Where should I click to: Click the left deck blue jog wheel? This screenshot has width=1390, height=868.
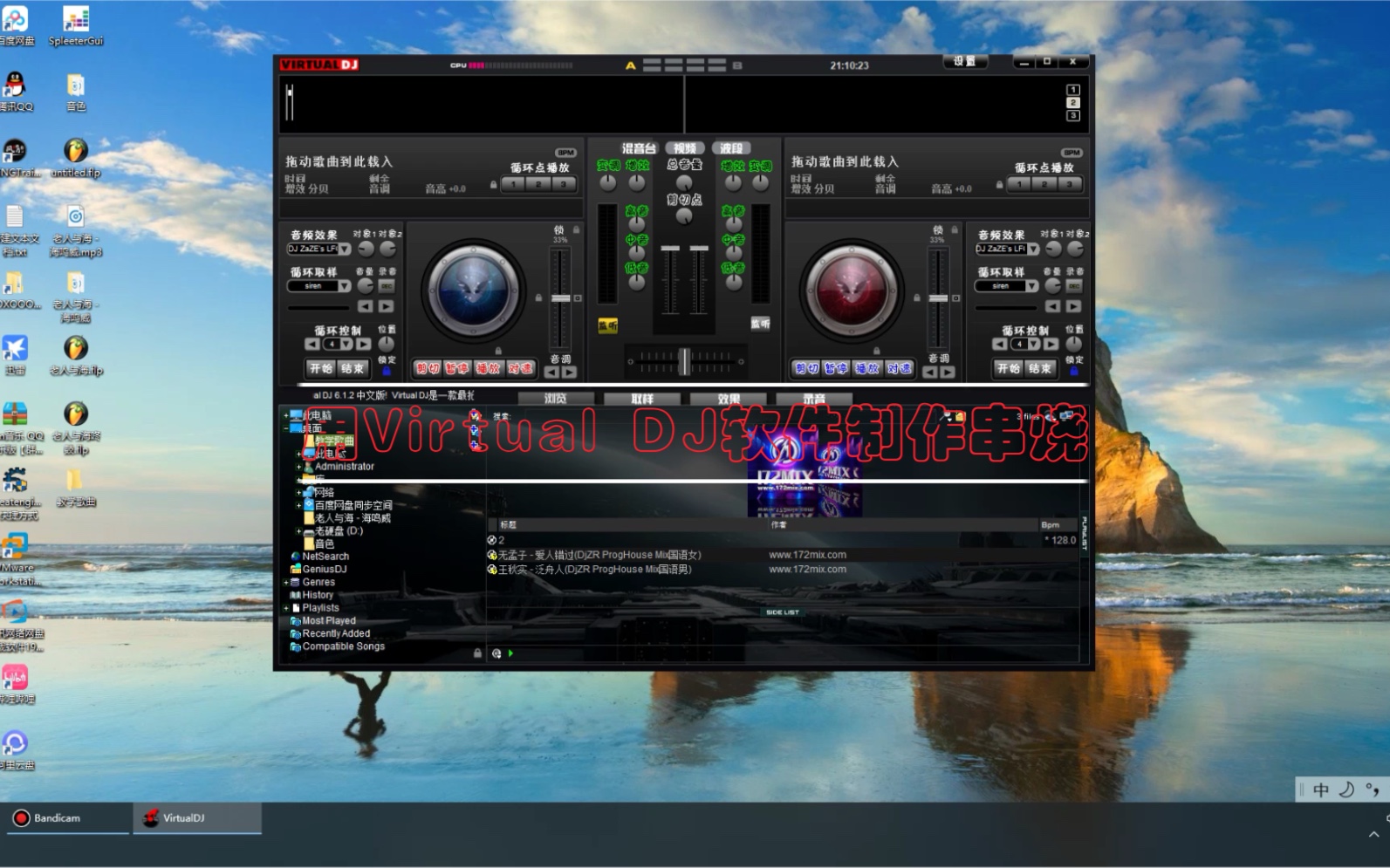pos(473,290)
